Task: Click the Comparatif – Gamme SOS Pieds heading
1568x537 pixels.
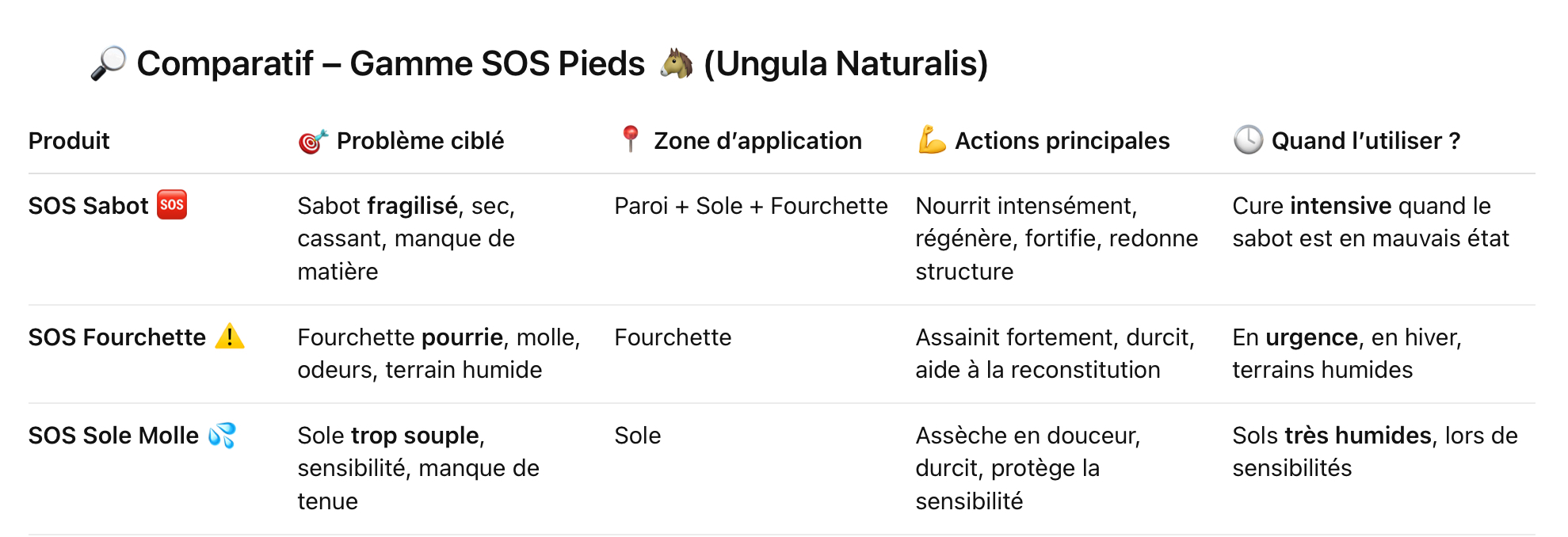Action: (x=391, y=63)
